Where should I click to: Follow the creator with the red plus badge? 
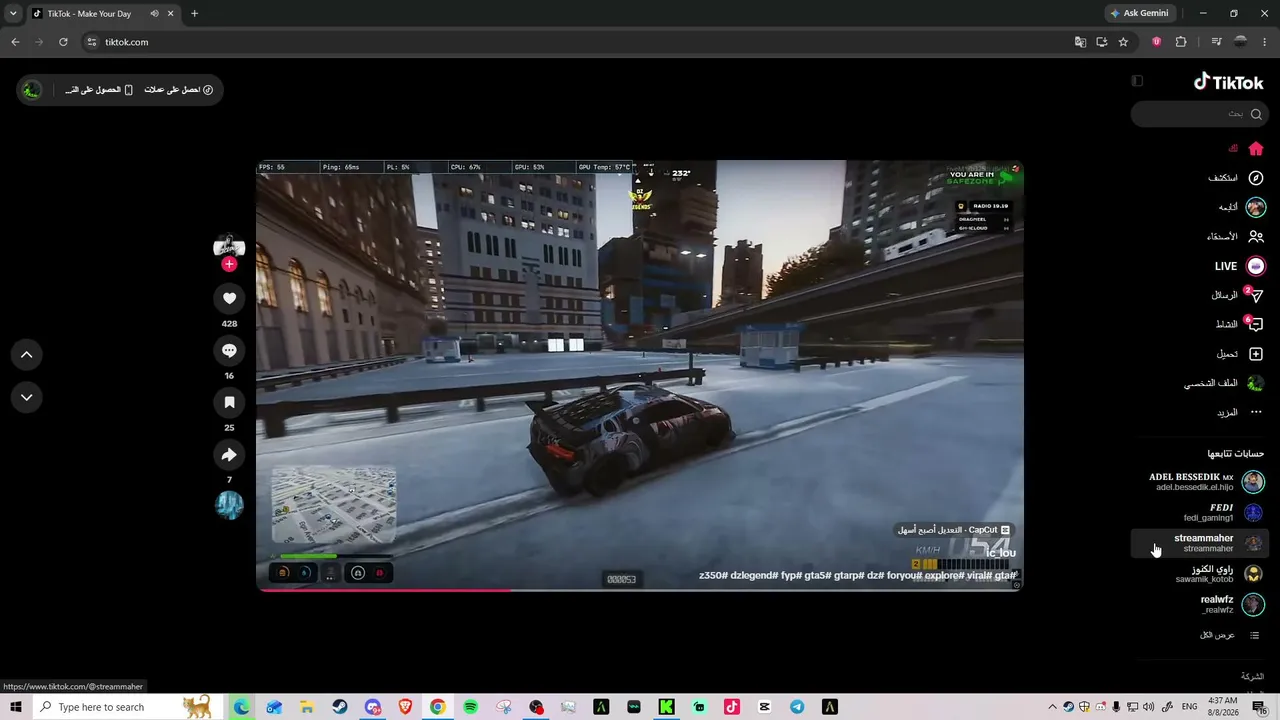[x=229, y=264]
